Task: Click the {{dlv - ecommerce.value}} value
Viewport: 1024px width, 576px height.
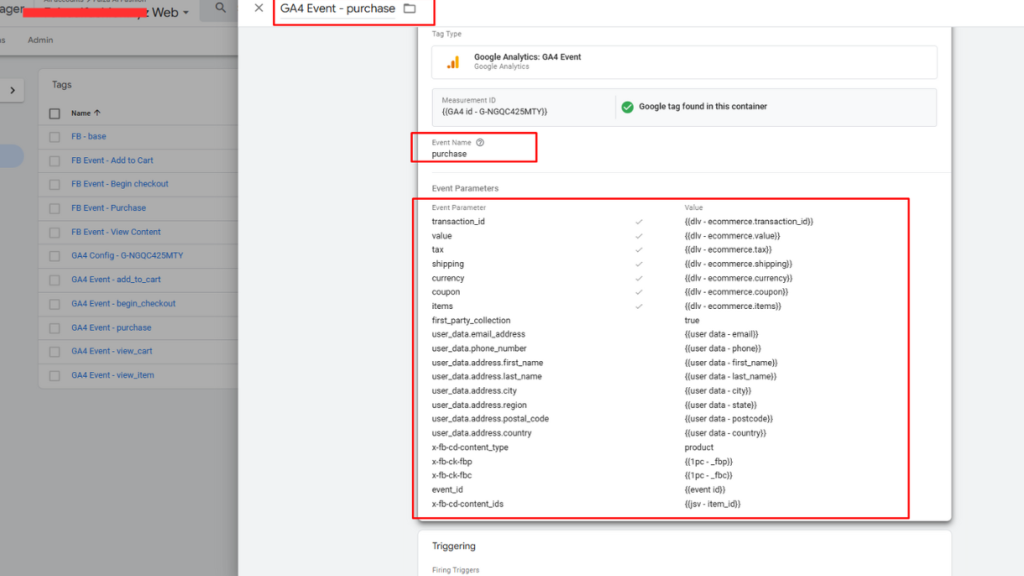Action: [732, 236]
